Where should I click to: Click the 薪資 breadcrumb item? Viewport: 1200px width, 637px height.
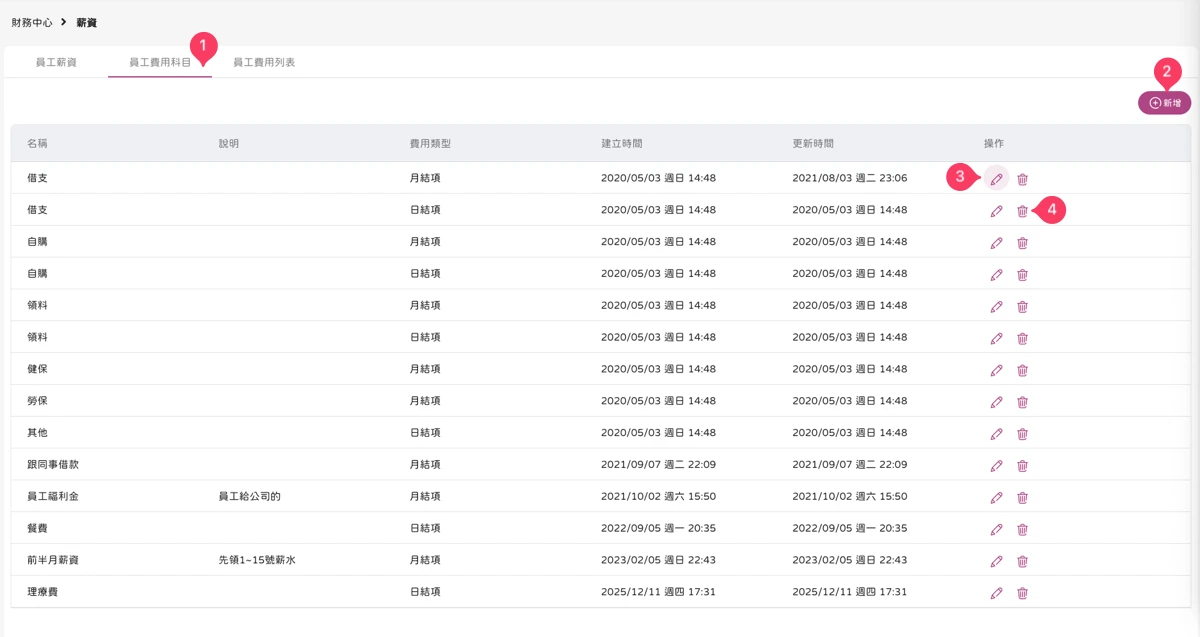pyautogui.click(x=87, y=22)
